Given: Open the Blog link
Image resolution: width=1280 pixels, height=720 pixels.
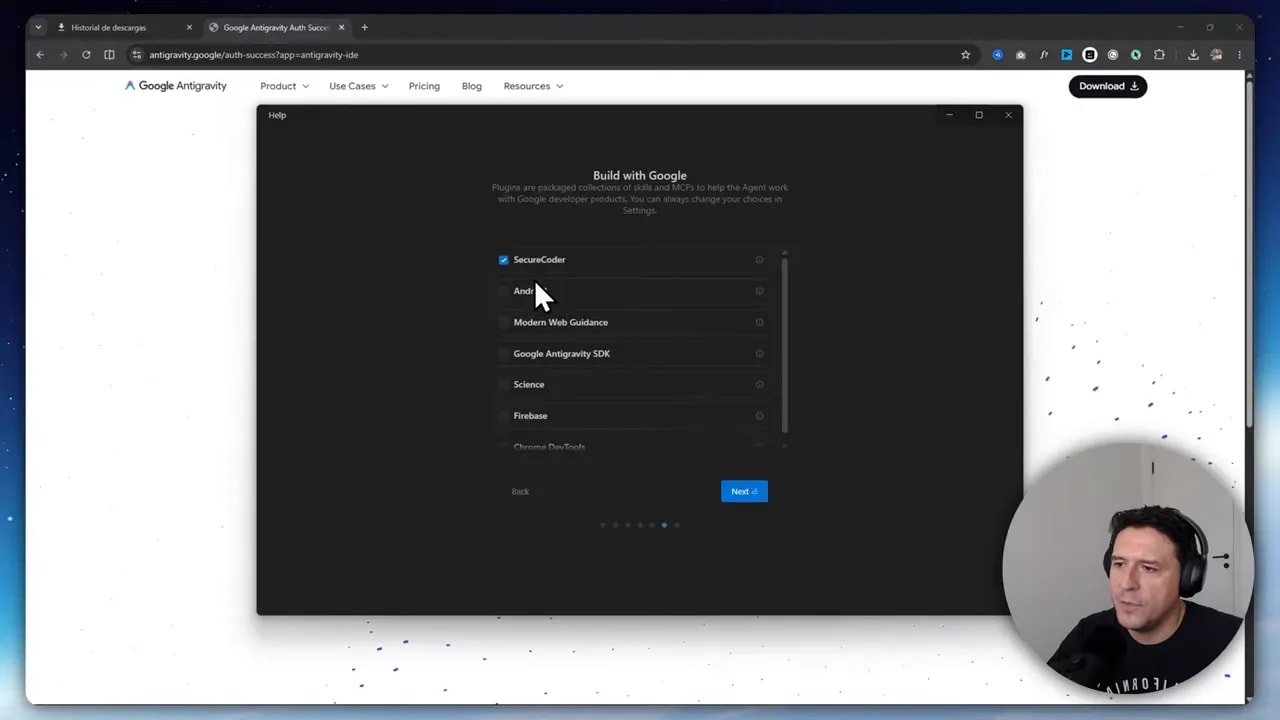Looking at the screenshot, I should pos(472,86).
